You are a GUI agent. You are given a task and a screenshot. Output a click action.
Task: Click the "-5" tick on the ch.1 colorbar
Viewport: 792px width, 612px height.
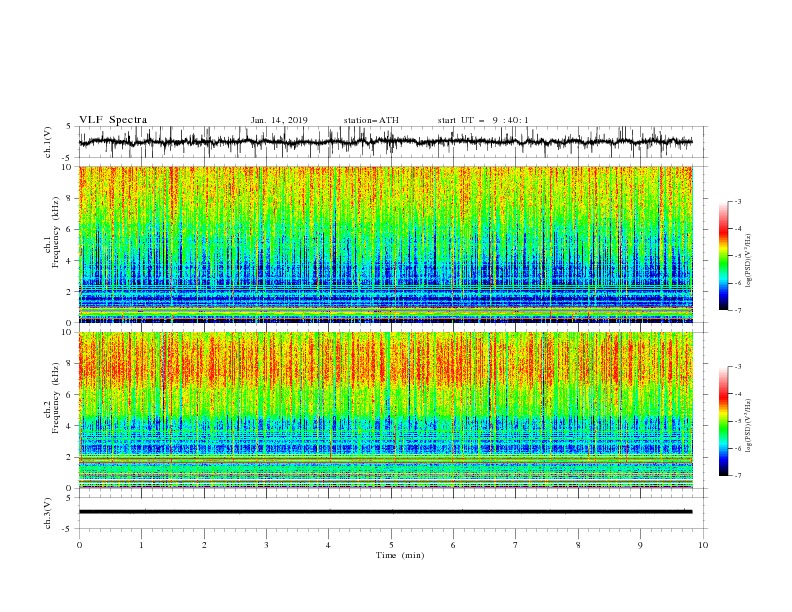pos(738,256)
